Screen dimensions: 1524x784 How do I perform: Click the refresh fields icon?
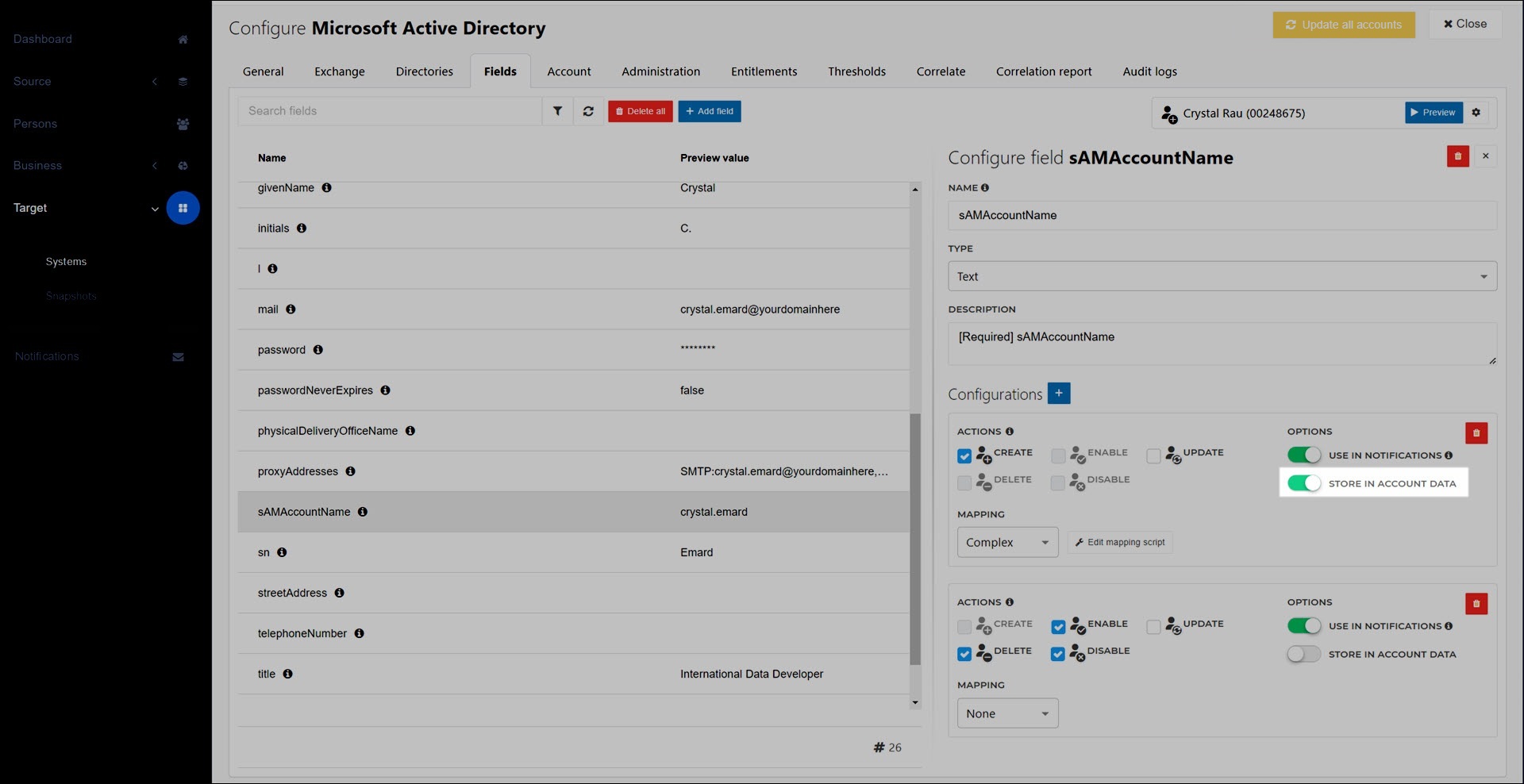[588, 111]
